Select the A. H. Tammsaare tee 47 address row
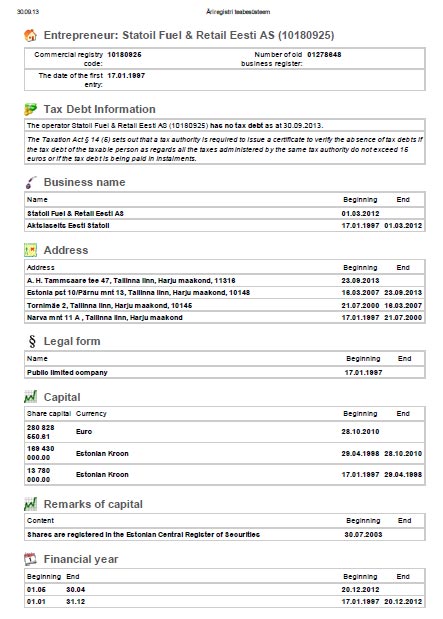Viewport: 443px width, 619px height. pos(225,281)
